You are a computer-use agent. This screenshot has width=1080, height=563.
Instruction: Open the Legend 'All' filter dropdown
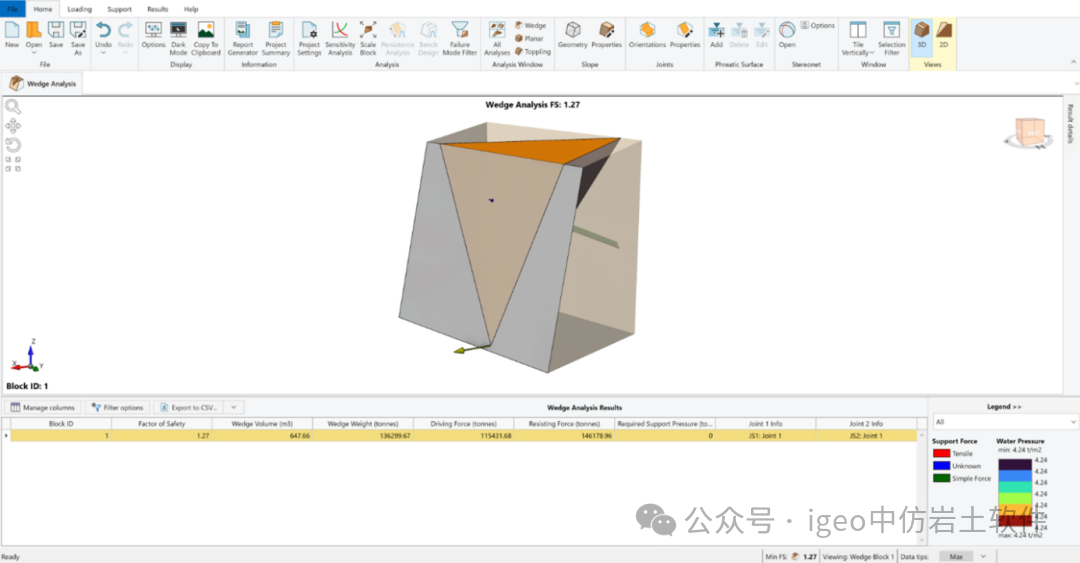click(1004, 422)
